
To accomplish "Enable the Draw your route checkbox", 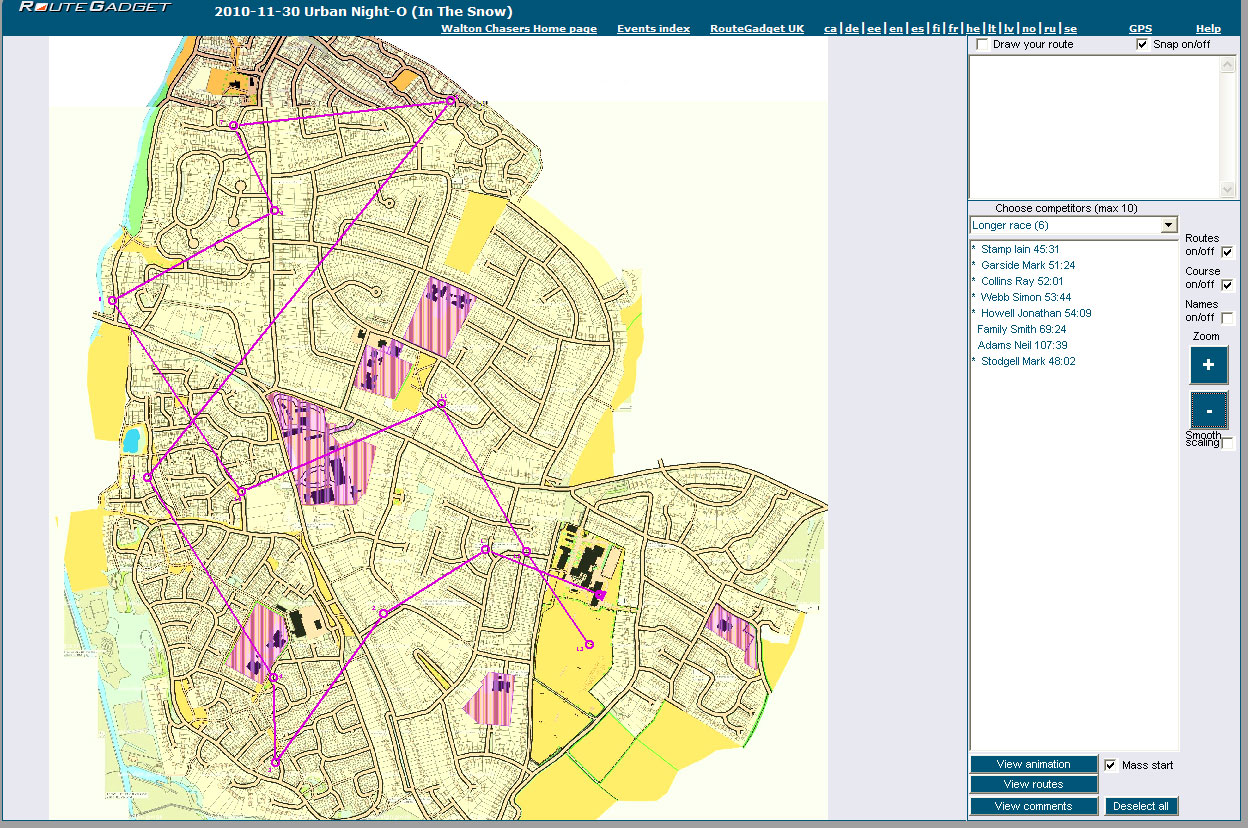I will [983, 45].
